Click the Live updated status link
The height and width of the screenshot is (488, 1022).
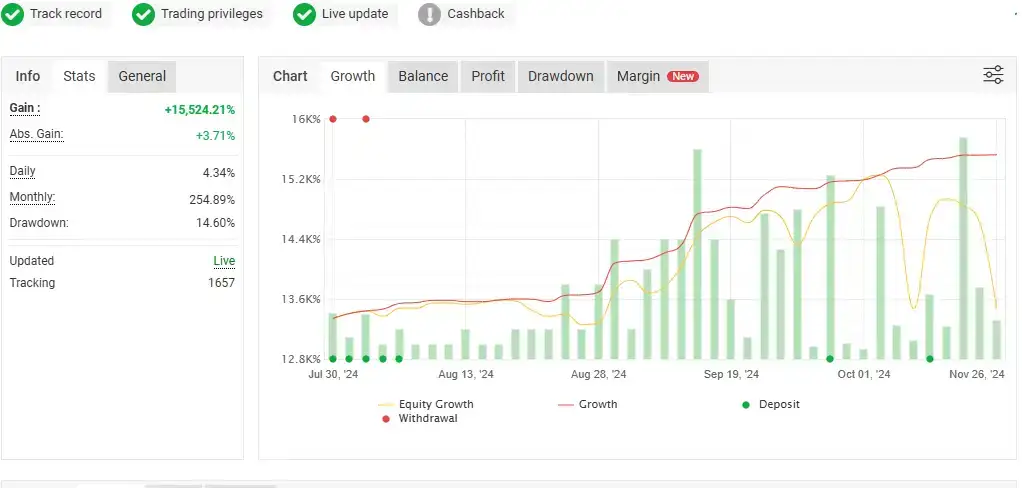click(224, 261)
